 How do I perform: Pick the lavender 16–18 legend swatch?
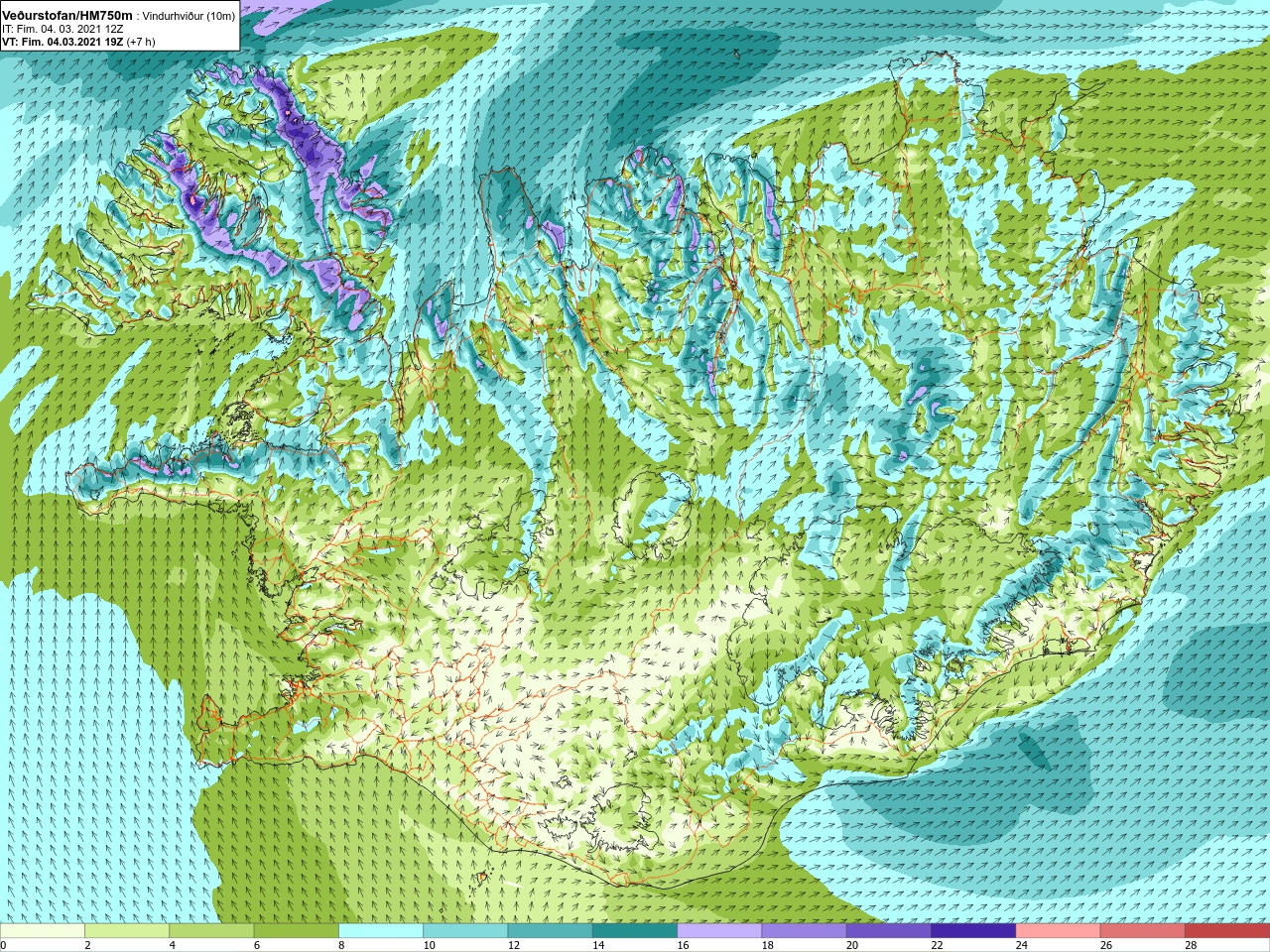pos(719,931)
